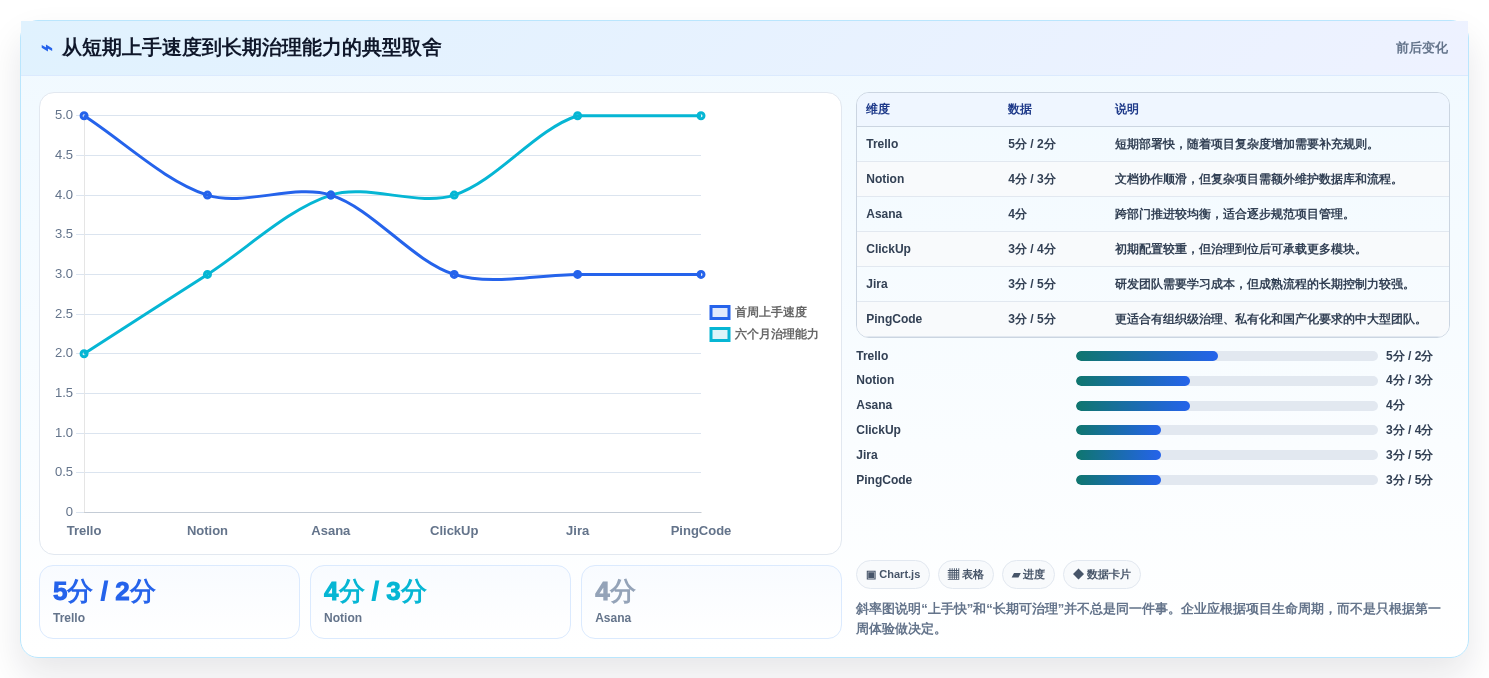This screenshot has height=678, width=1489.
Task: Click the Notion progress bar
Action: click(x=1226, y=381)
